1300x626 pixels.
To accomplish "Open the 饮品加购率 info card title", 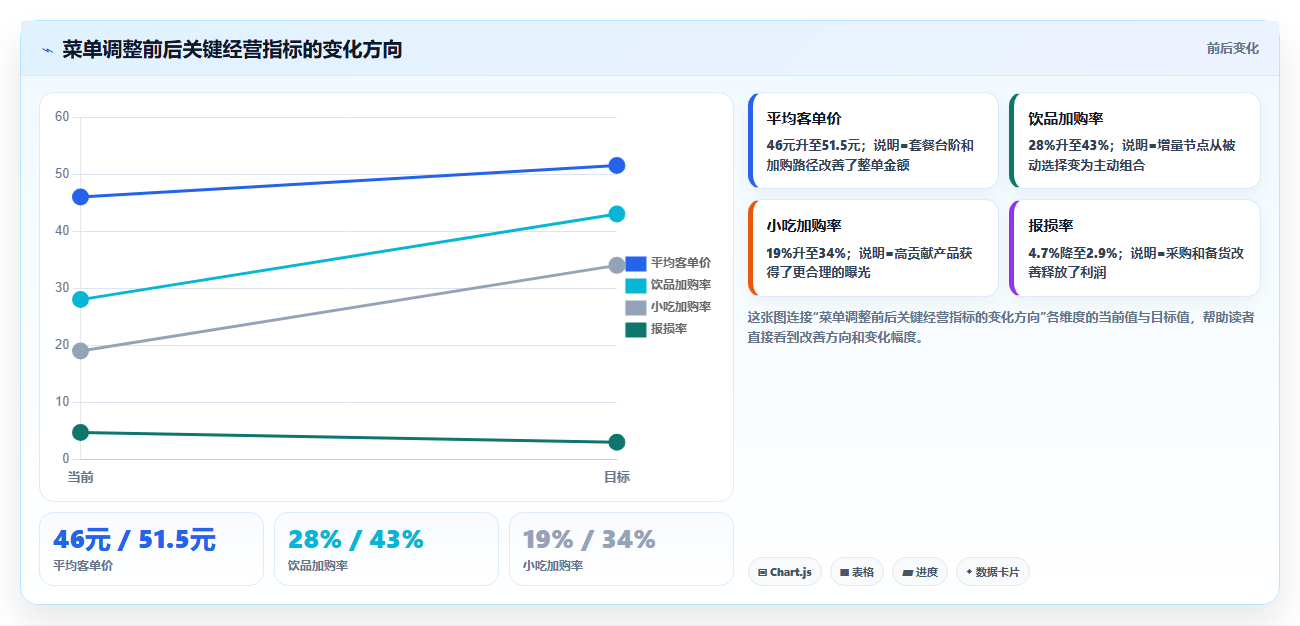I will [x=1066, y=118].
